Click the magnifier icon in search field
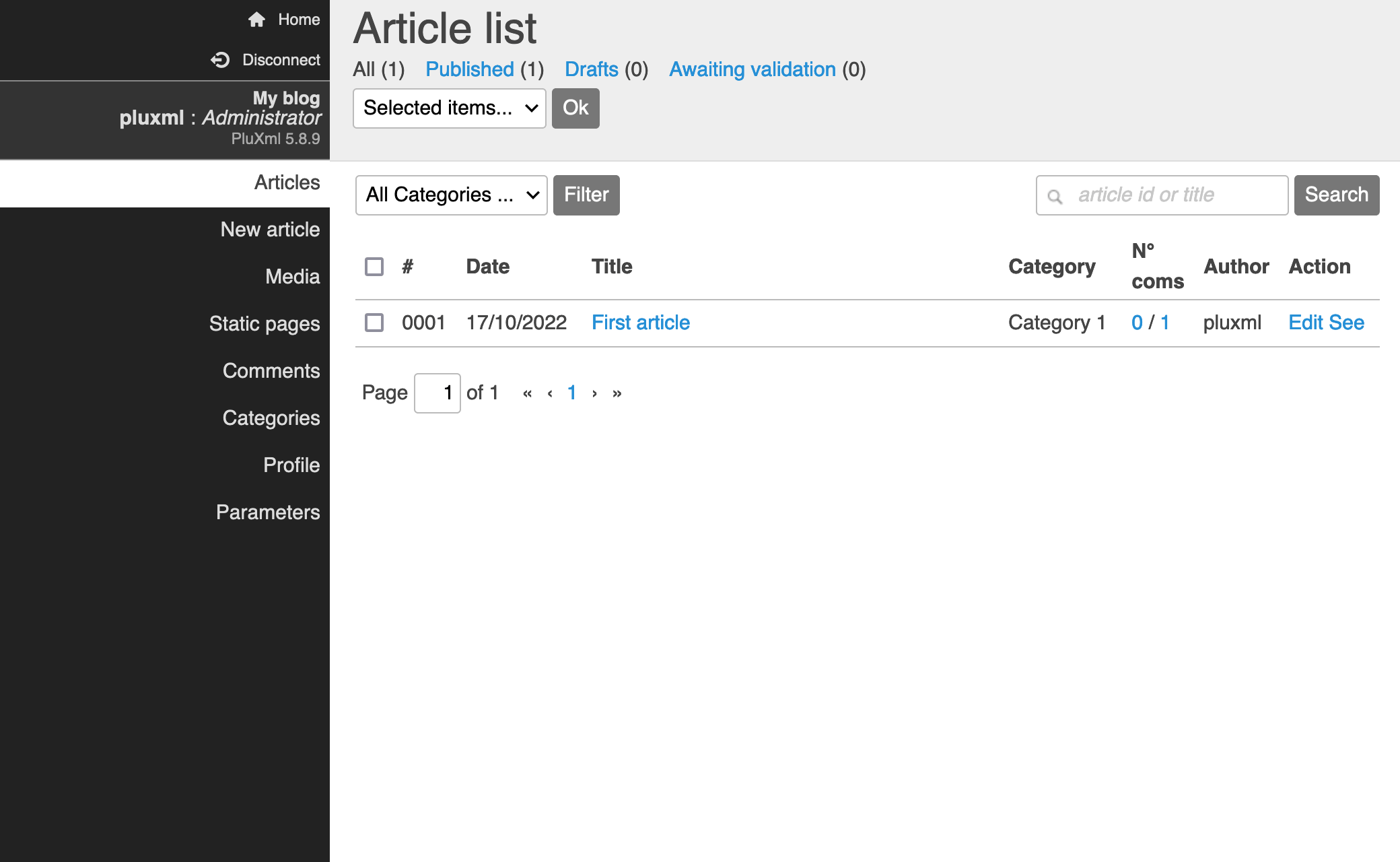 click(x=1055, y=196)
